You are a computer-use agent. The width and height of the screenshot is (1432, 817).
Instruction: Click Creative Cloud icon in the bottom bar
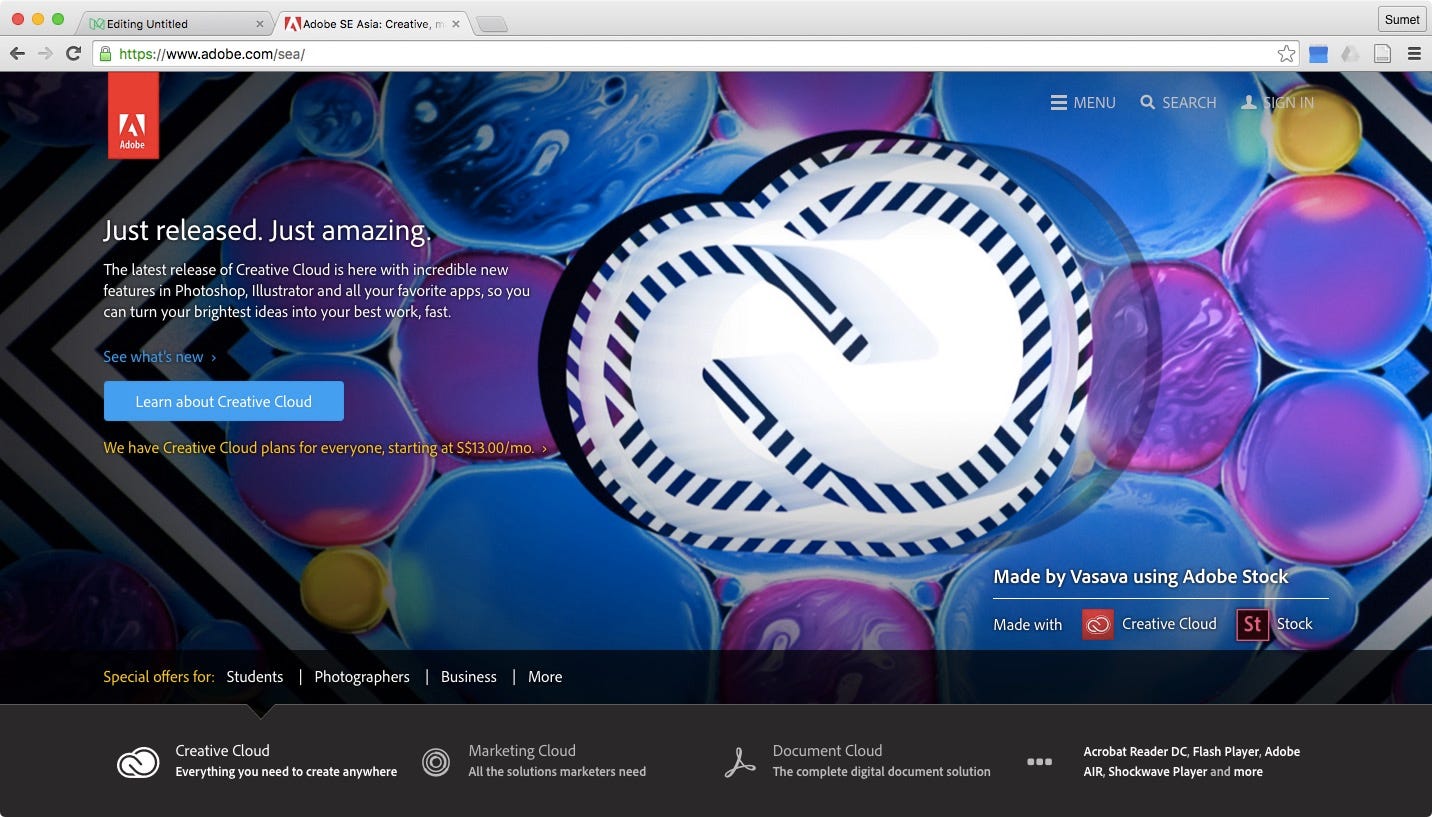tap(138, 763)
